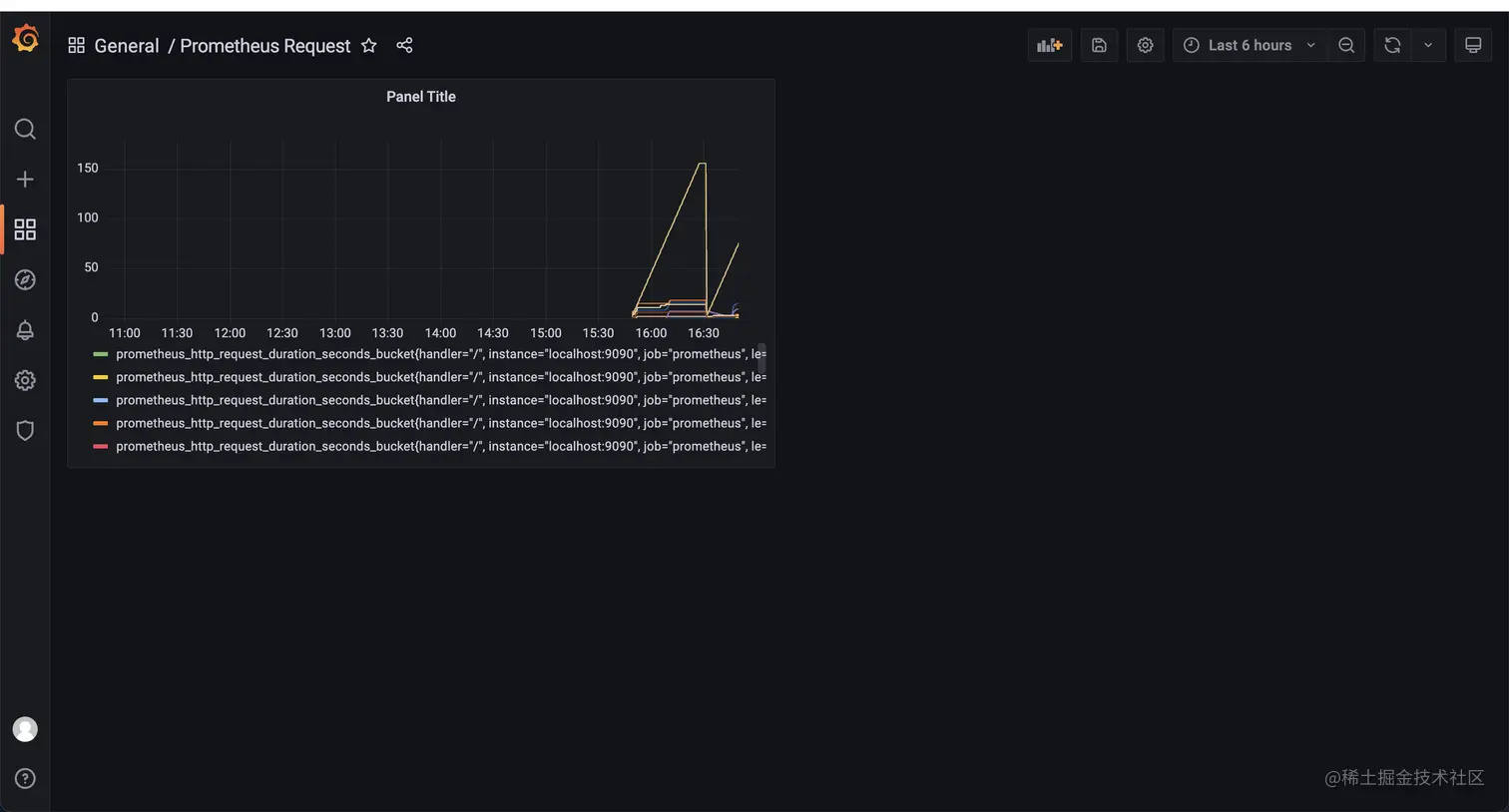Go to the General folder link

pos(127,46)
